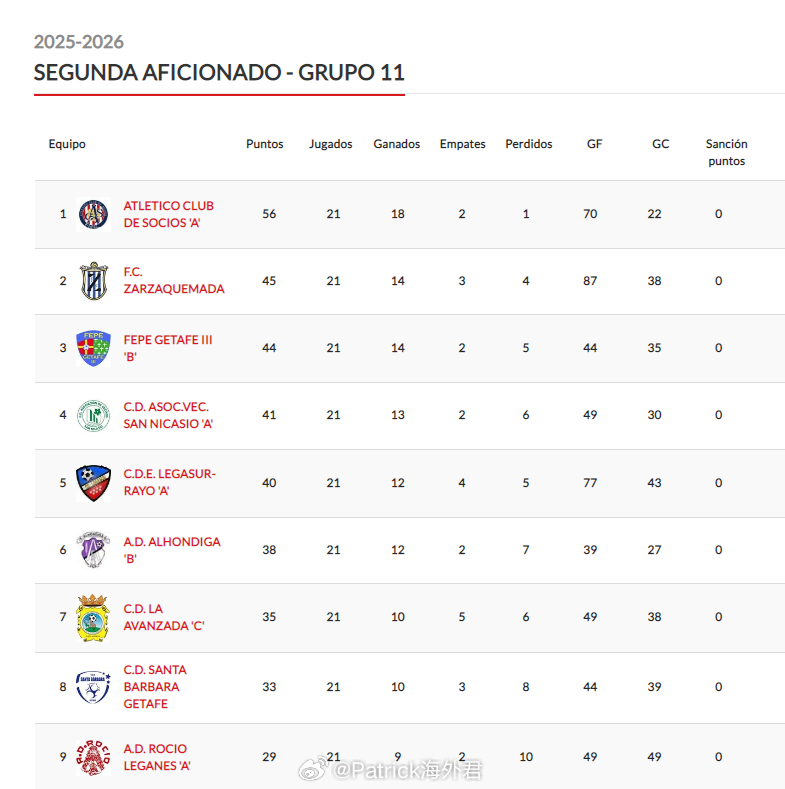Screen dimensions: 785x789
Task: Select the Santa Barbara Getafe shield logo
Action: click(93, 687)
